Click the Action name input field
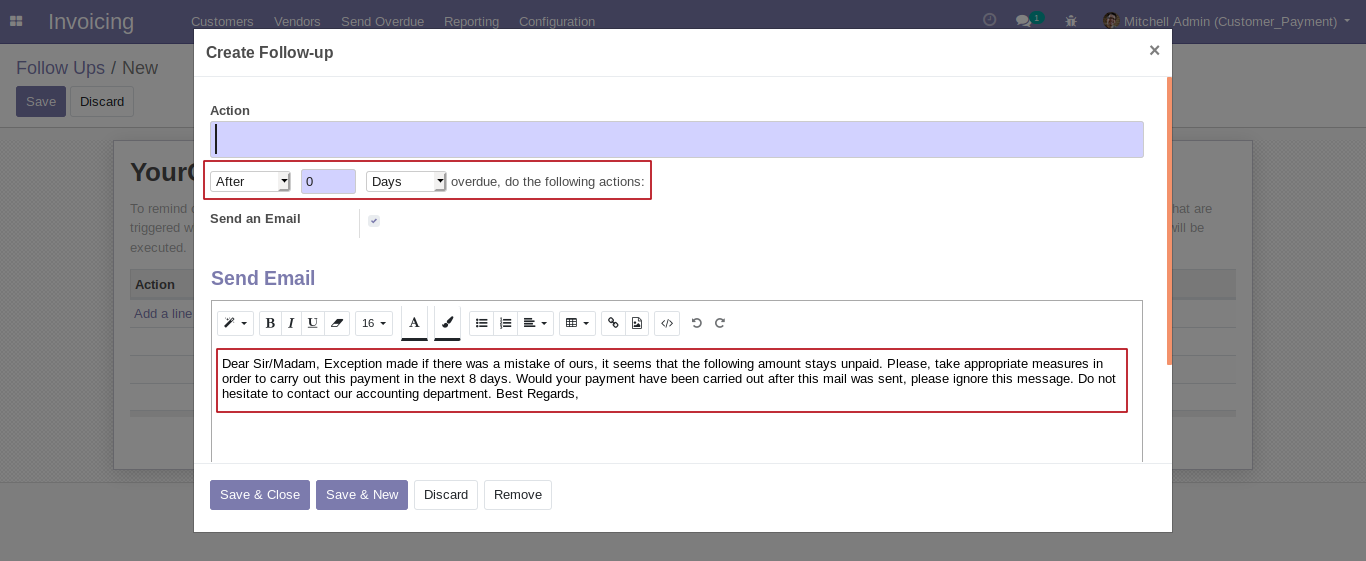Screen dimensions: 1366x561 (x=677, y=139)
